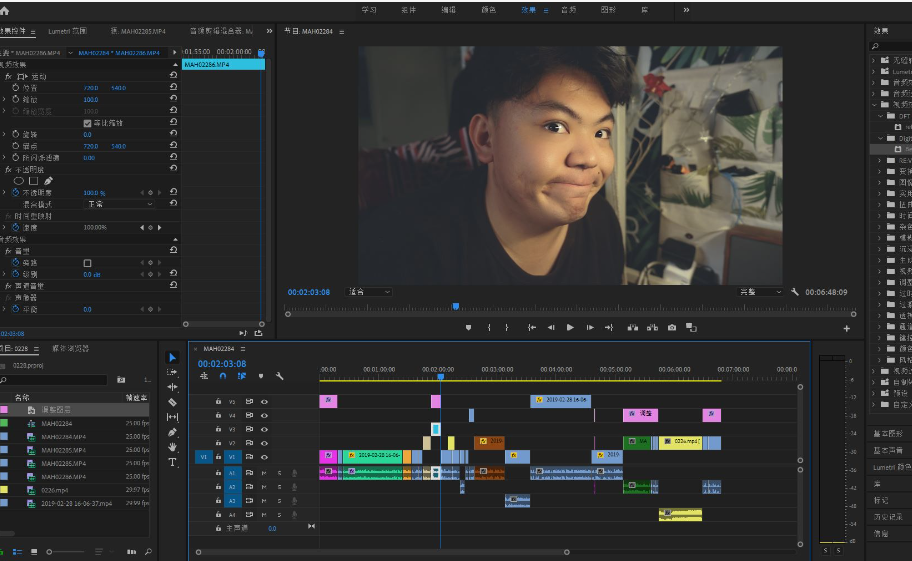Solo audio track A2
This screenshot has height=561, width=912.
279,487
